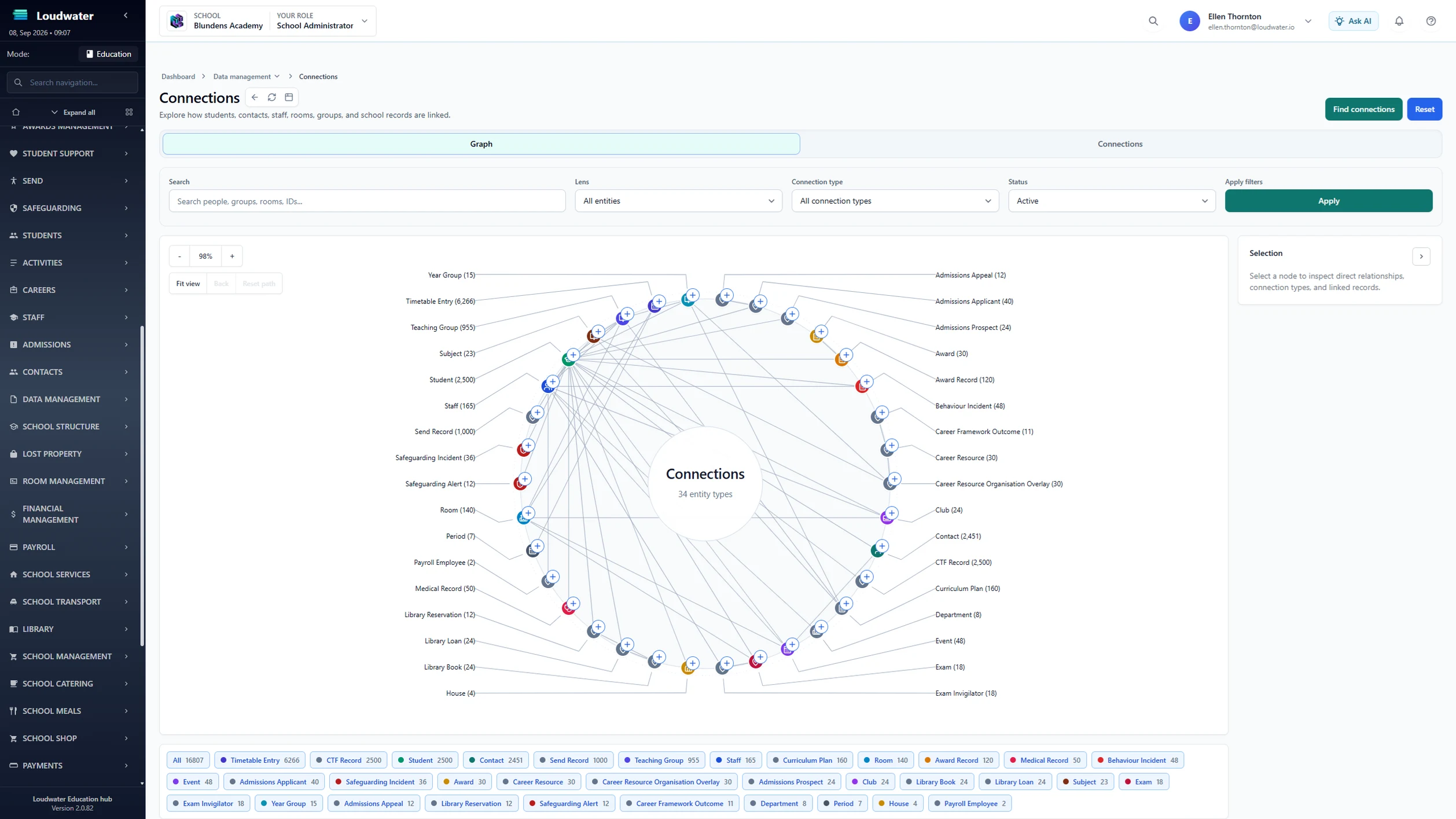Open the Lens All entities dropdown
Image resolution: width=1456 pixels, height=819 pixels.
click(678, 201)
